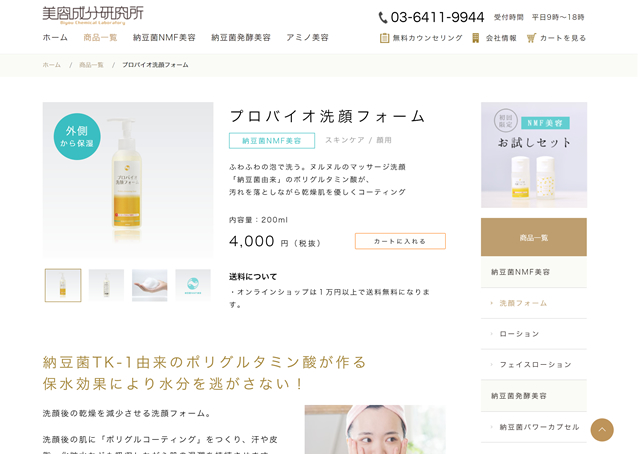Open 商品一覧 in top navigation
This screenshot has height=454, width=638.
pyautogui.click(x=100, y=37)
